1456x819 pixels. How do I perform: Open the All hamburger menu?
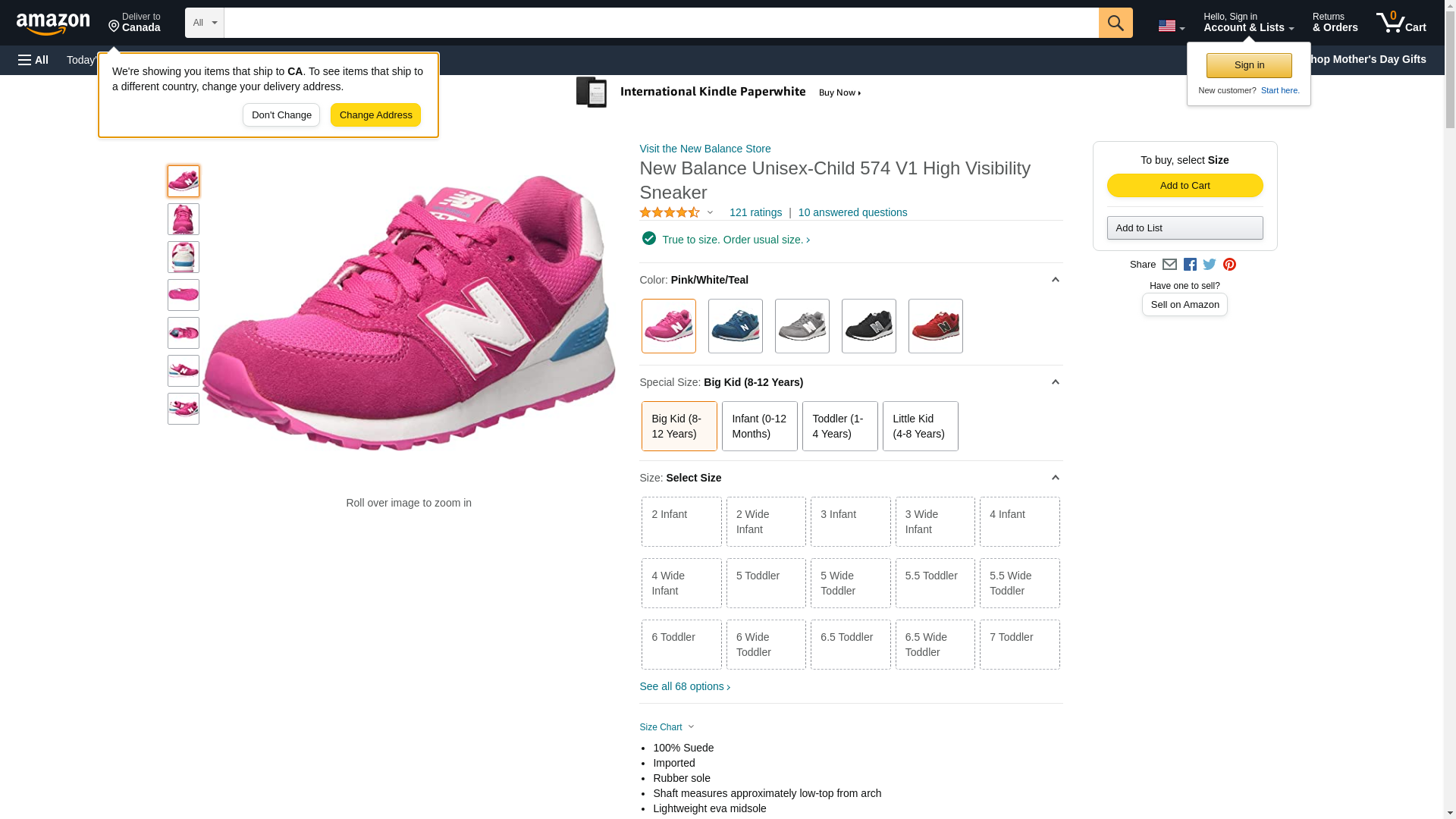click(x=33, y=60)
